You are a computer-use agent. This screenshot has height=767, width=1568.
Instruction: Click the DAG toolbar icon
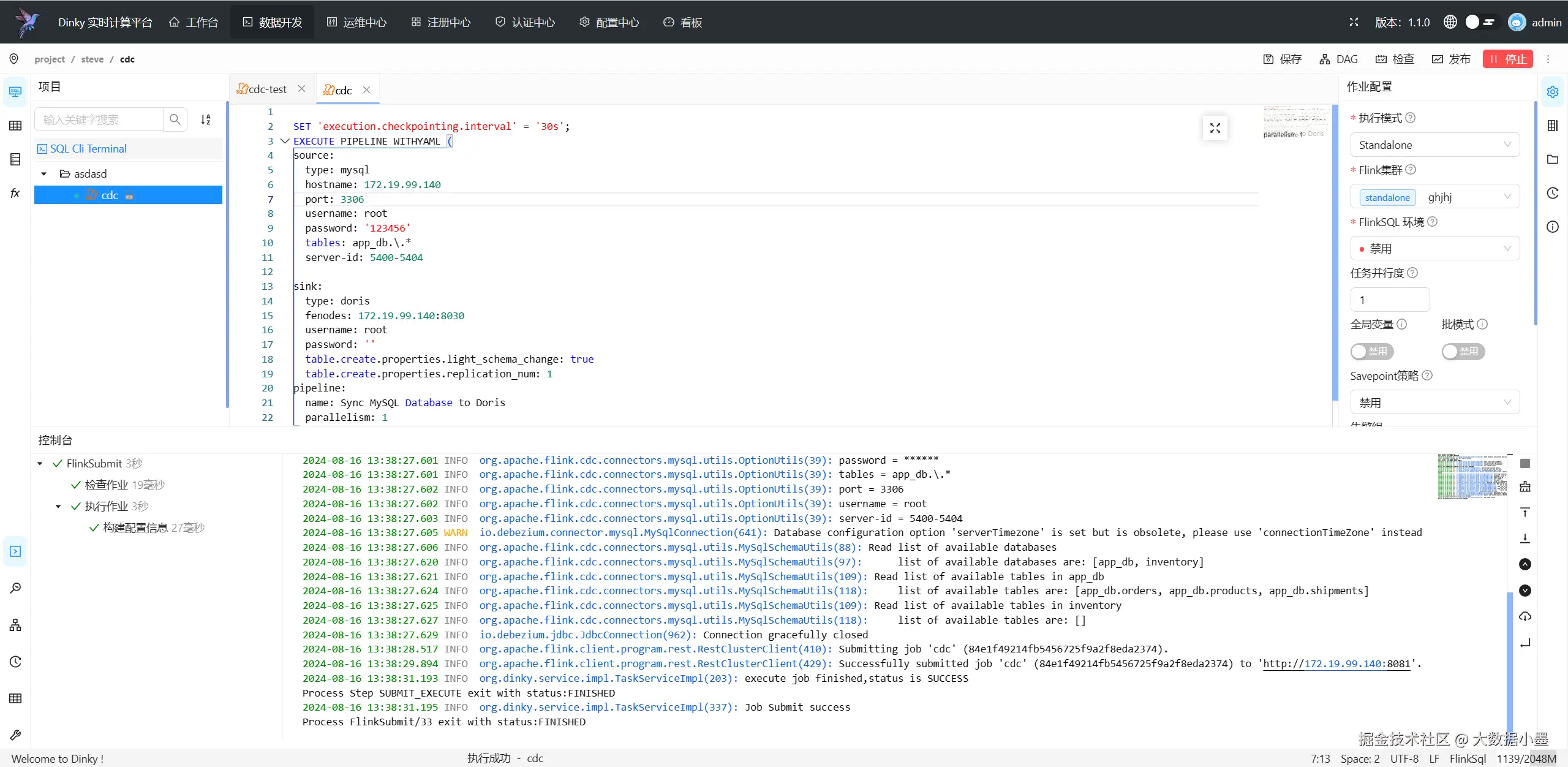[1325, 59]
